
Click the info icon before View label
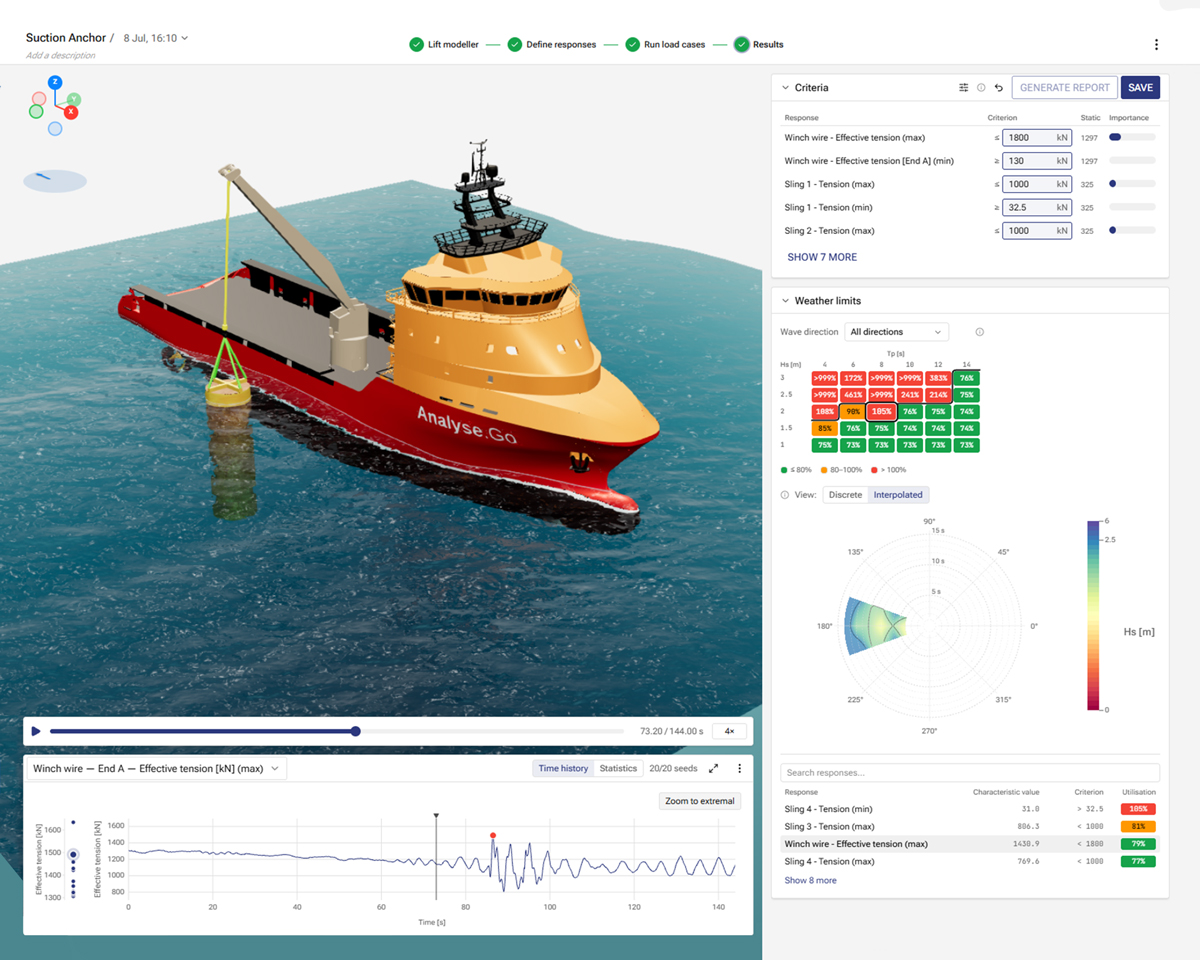point(784,495)
